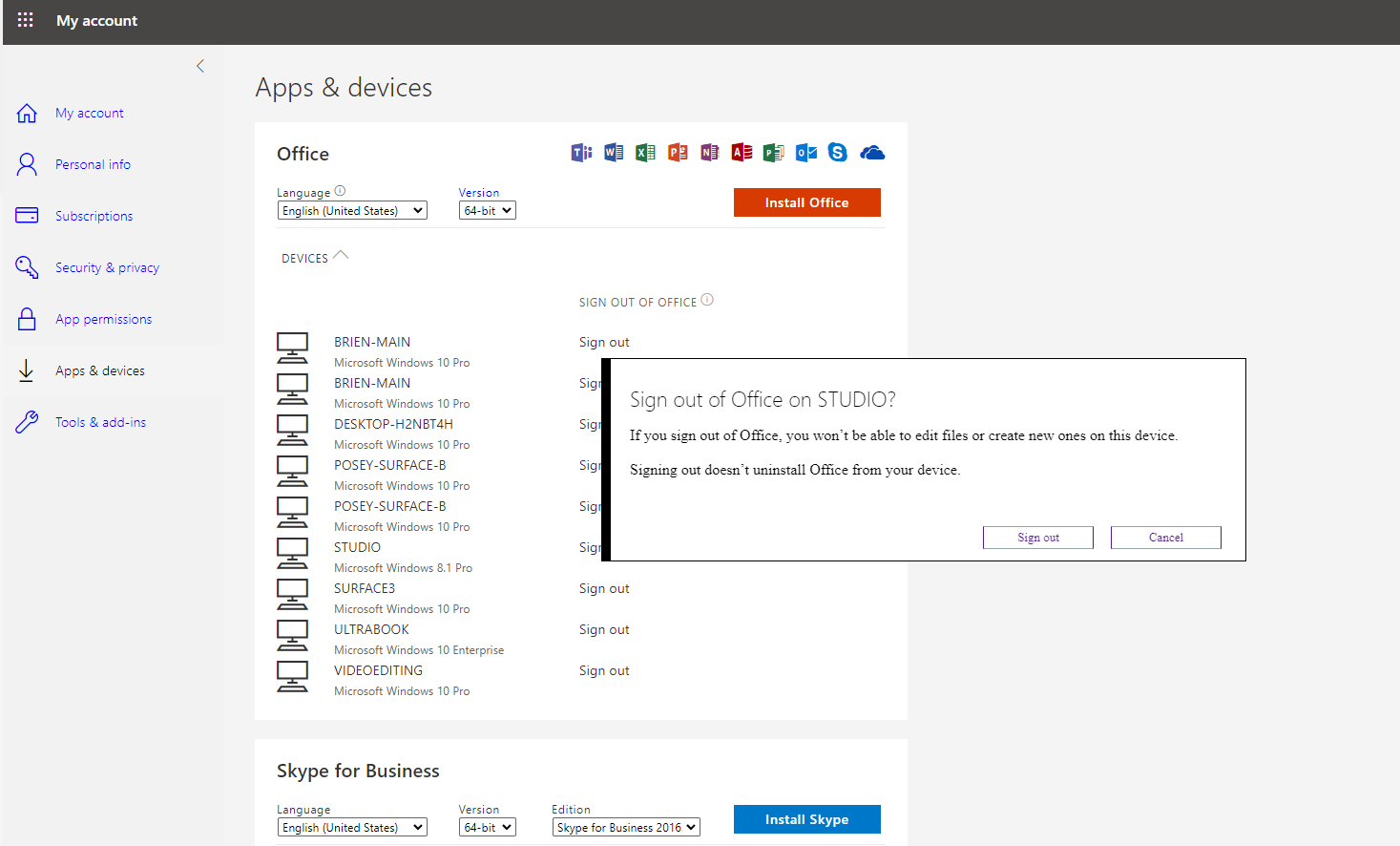
Task: Open the app launcher waffle icon
Action: tap(26, 20)
